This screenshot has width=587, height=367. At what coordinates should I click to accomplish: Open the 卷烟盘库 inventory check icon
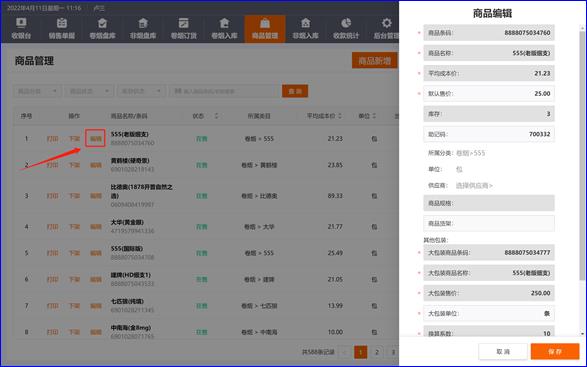coord(102,23)
